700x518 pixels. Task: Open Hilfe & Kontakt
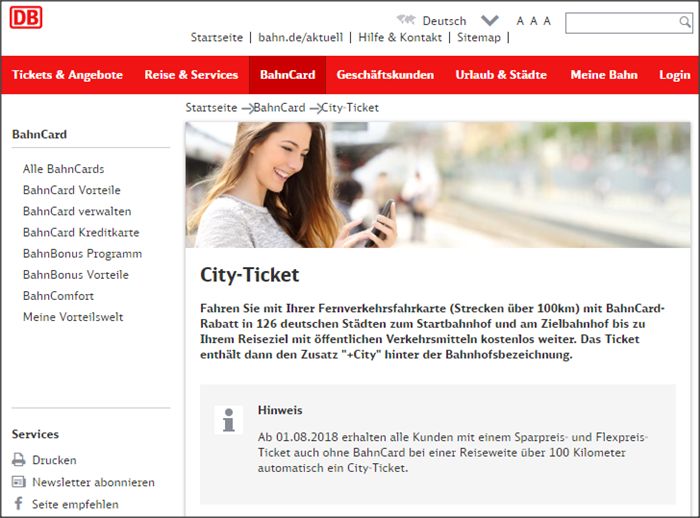(400, 37)
